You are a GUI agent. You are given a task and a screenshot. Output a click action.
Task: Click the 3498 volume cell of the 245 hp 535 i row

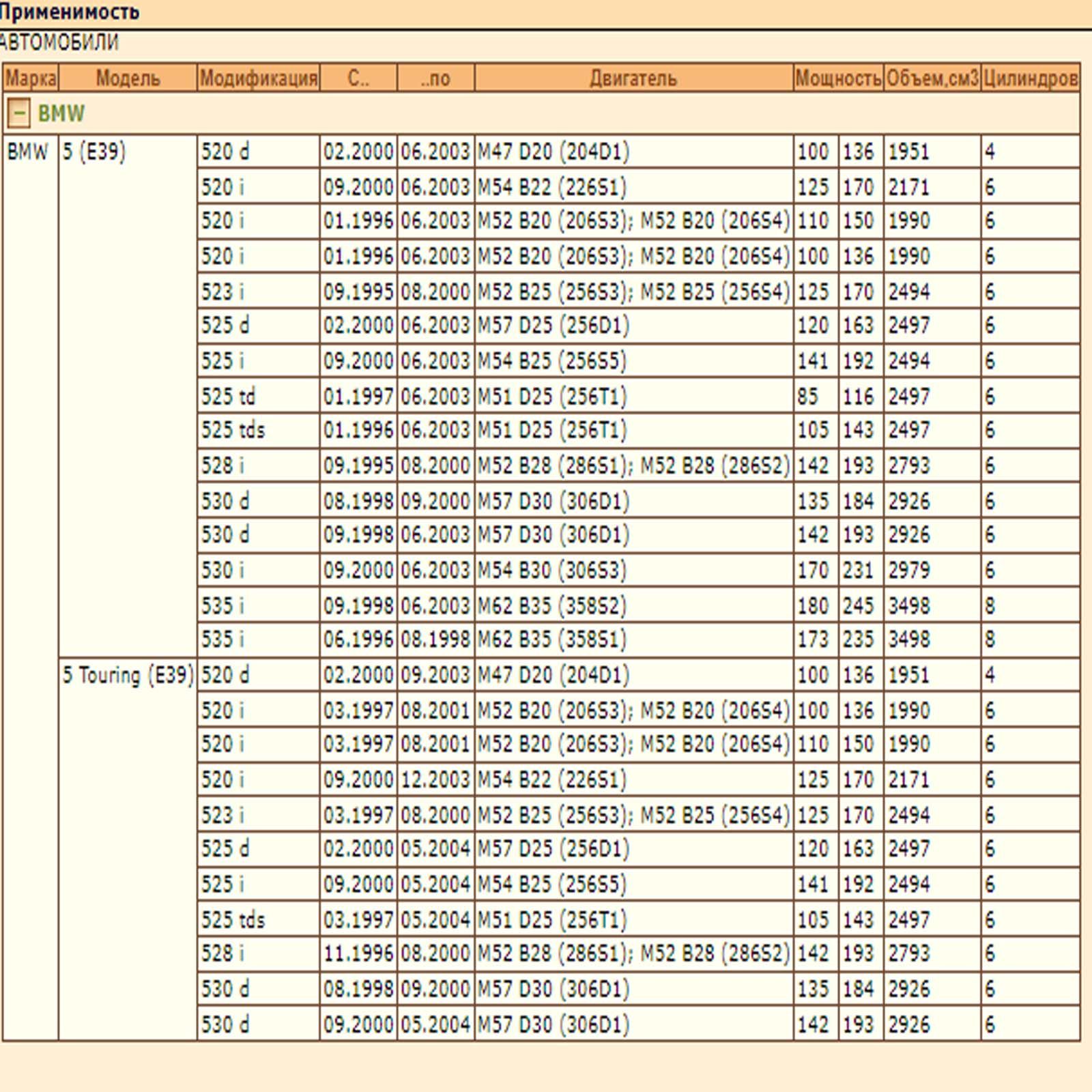click(909, 605)
